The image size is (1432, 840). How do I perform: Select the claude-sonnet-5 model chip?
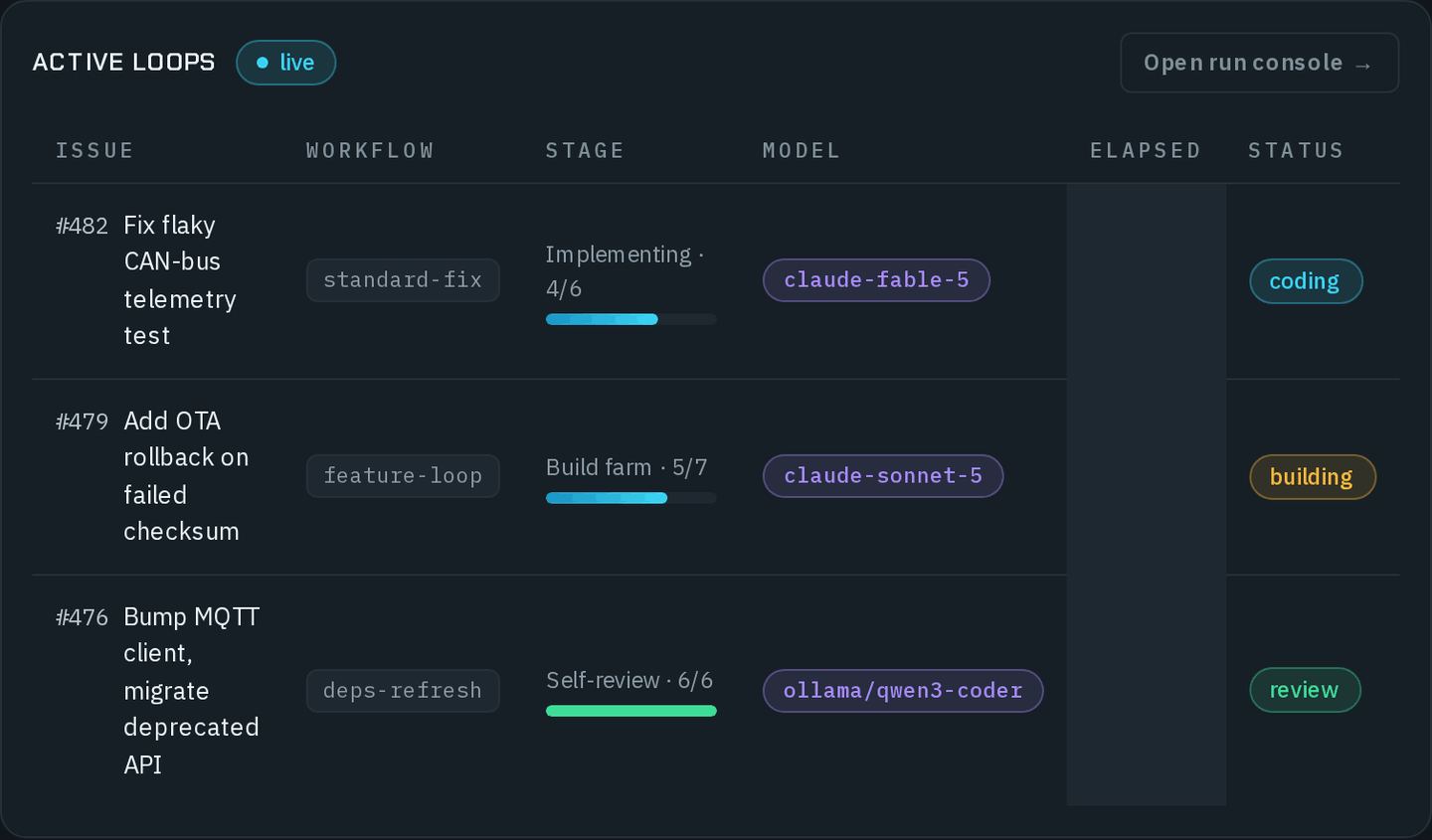click(x=883, y=476)
